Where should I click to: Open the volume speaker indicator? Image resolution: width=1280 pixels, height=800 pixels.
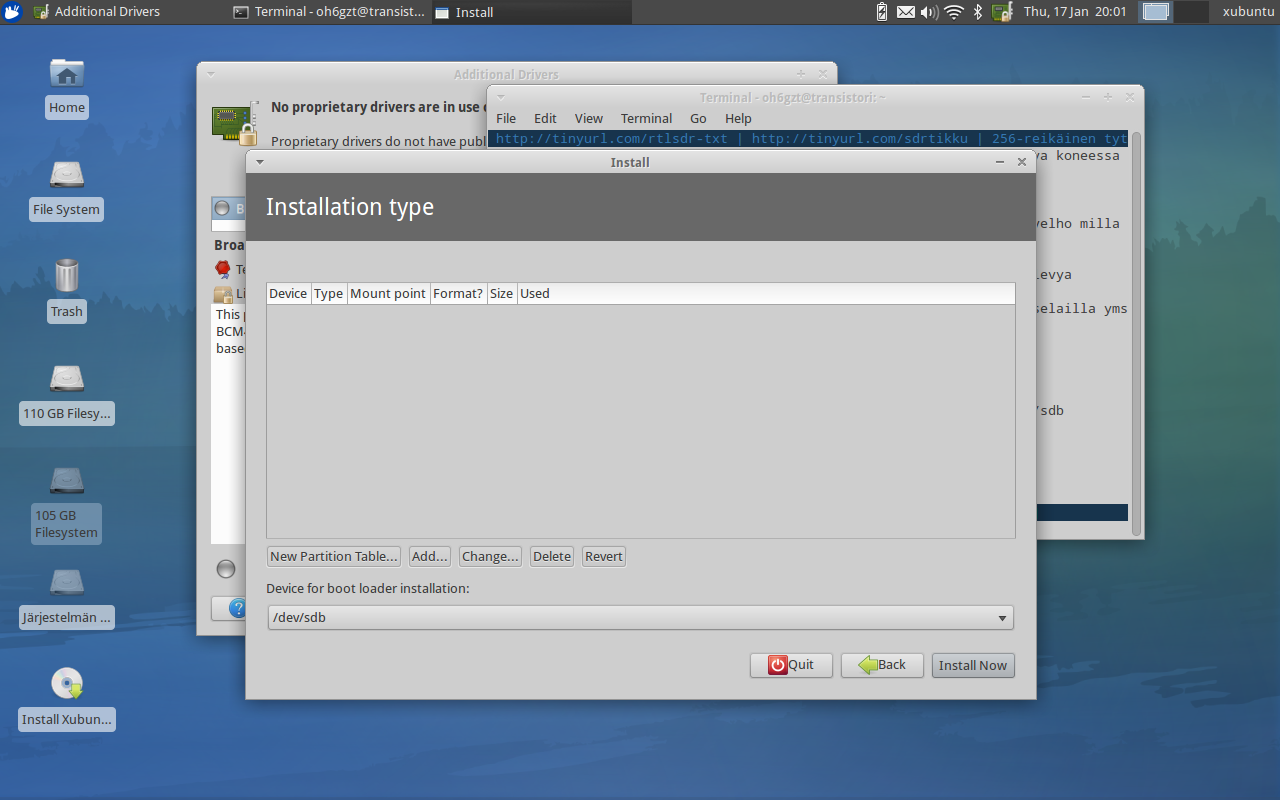tap(929, 12)
